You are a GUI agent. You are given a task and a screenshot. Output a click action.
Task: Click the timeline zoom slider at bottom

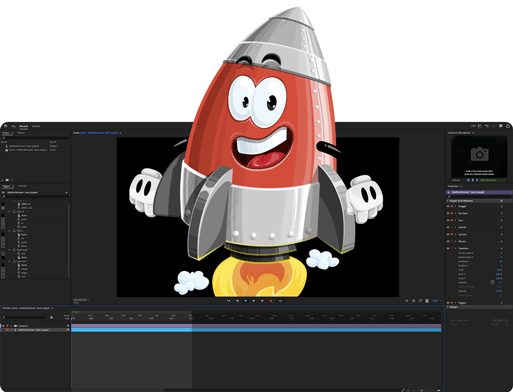point(422,390)
